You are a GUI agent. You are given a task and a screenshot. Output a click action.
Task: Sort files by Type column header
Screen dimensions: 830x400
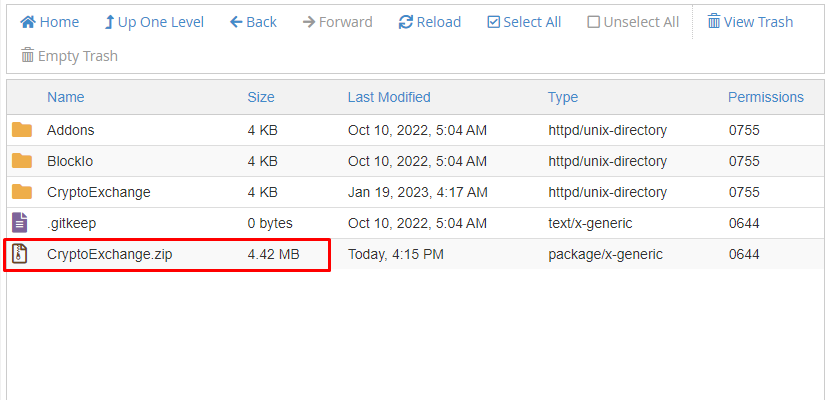[x=563, y=97]
